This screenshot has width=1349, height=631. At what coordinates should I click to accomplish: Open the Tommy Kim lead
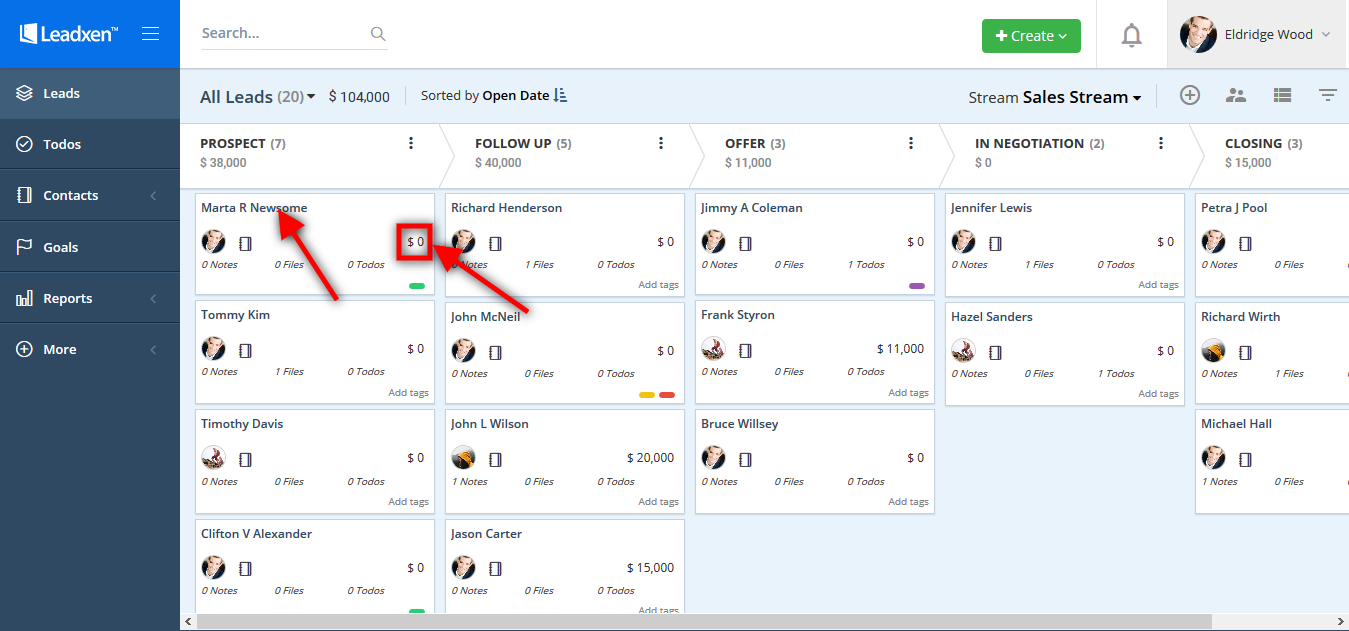(236, 315)
